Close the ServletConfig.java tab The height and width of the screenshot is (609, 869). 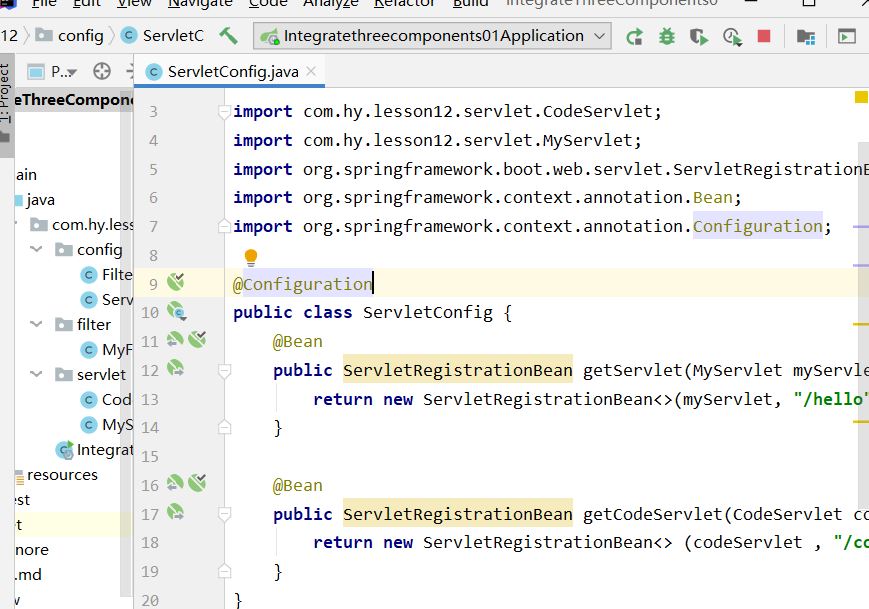[x=311, y=71]
